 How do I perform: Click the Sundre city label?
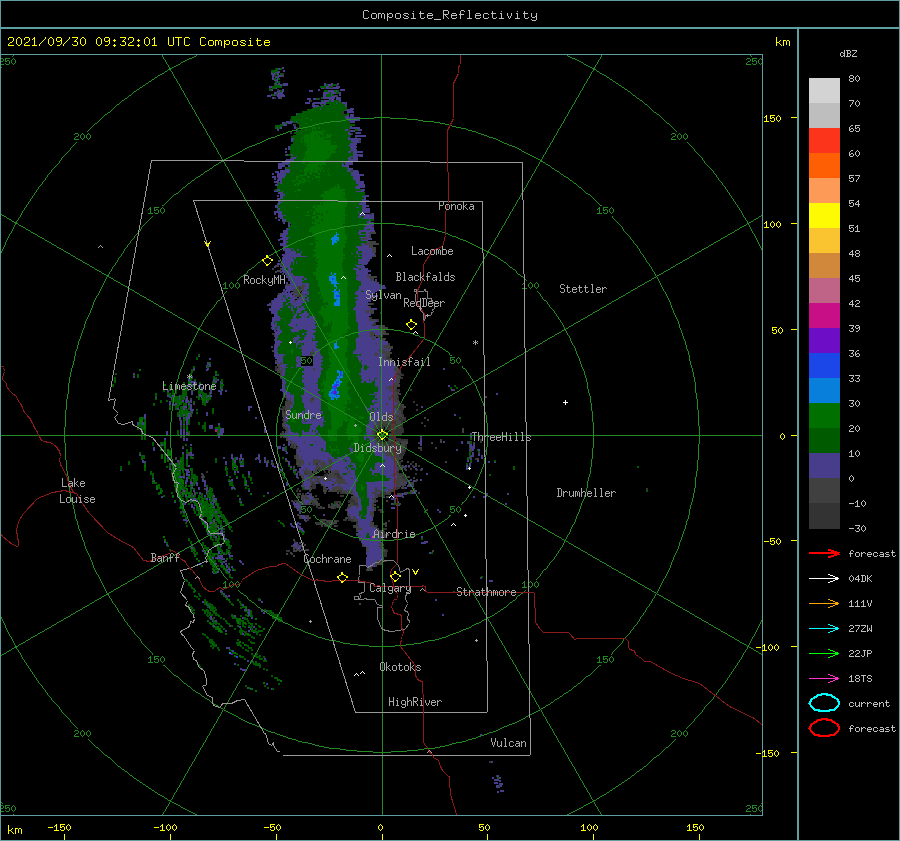tap(303, 414)
